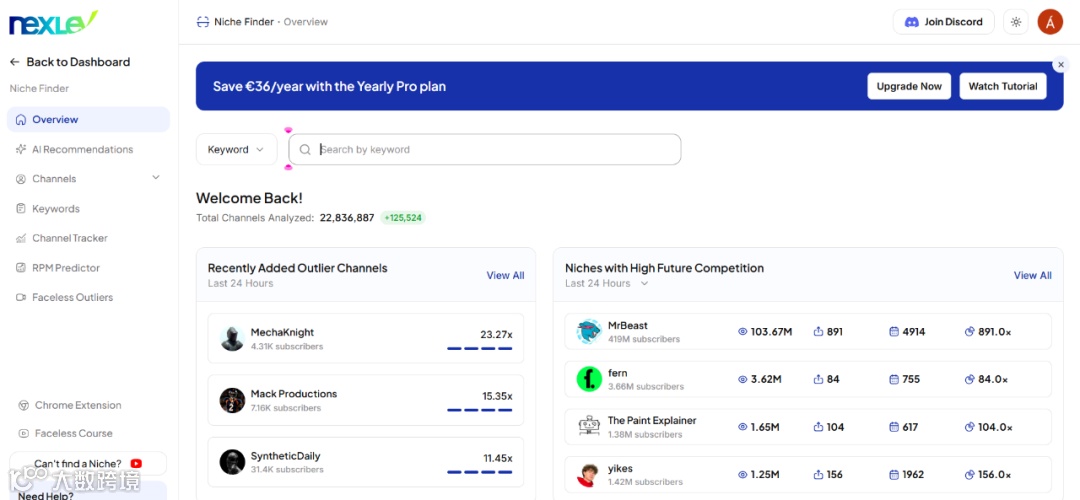This screenshot has height=500, width=1080.
Task: Click the views eye icon in MrBeast row
Action: [742, 332]
